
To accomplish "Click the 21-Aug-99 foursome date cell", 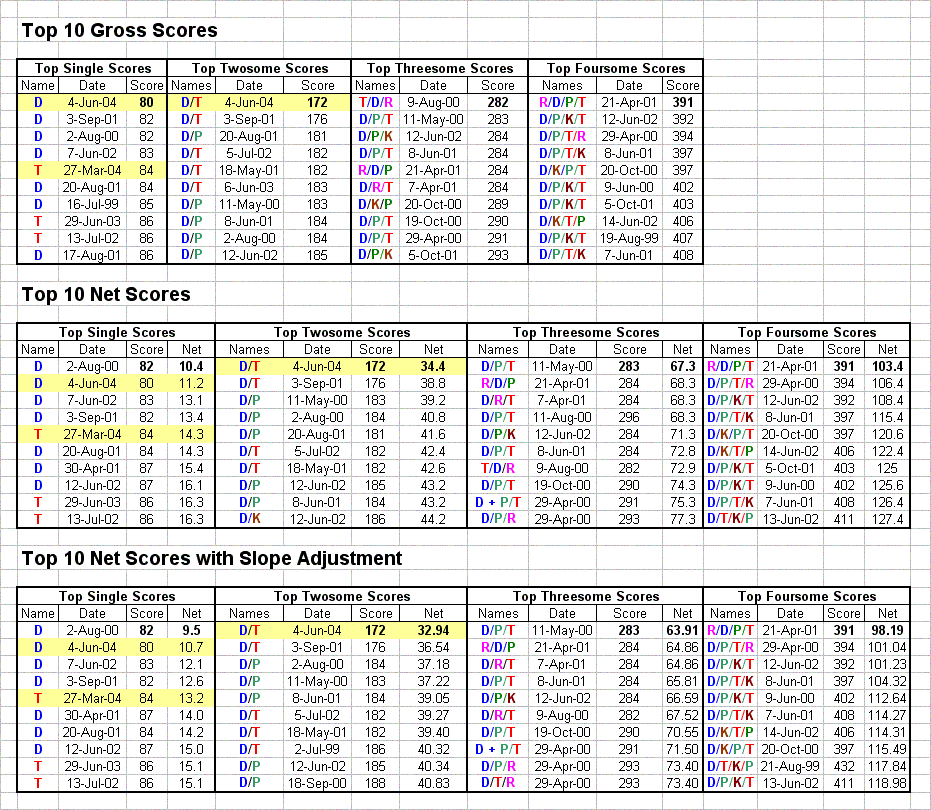I will [x=790, y=766].
